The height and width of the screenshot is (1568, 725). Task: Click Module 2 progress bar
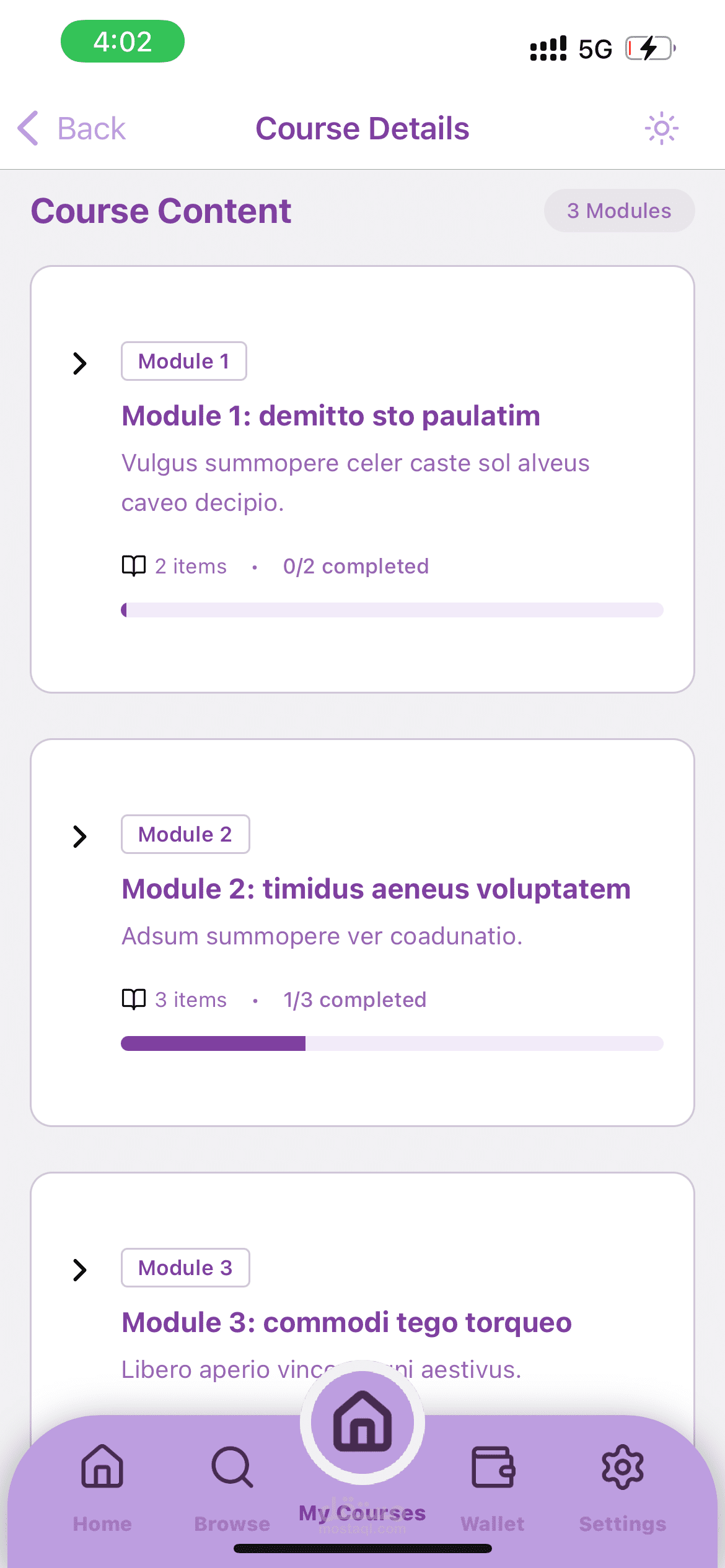[x=392, y=1043]
